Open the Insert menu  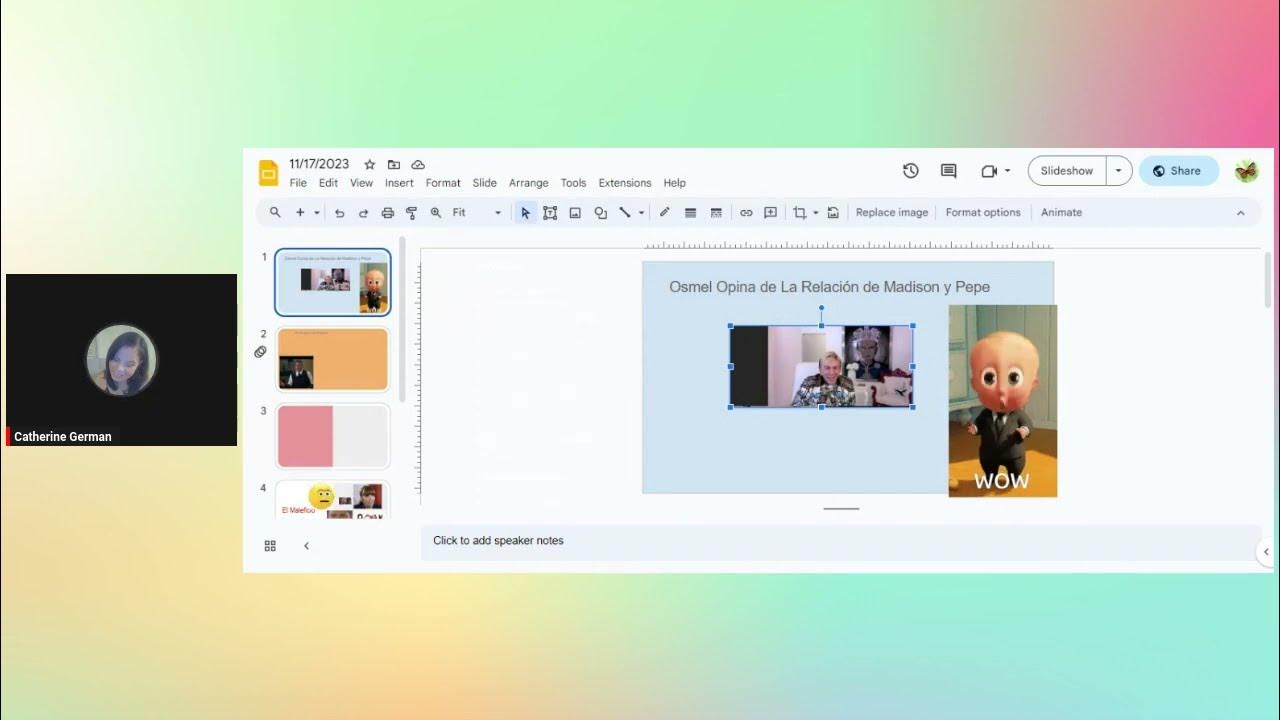[399, 183]
